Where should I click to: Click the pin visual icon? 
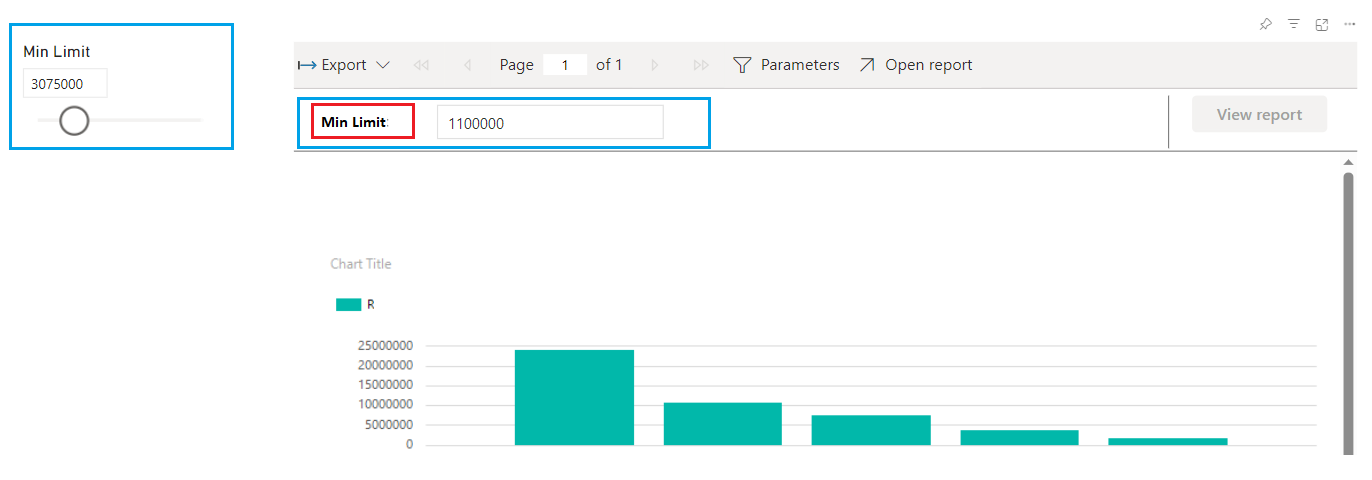point(1265,24)
